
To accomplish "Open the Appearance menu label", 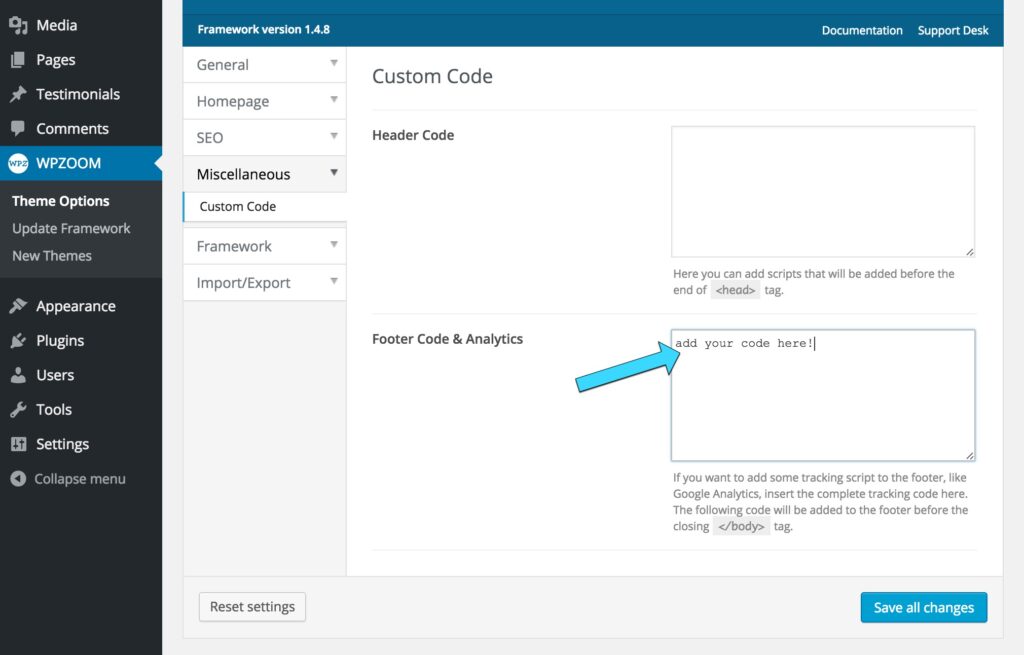I will click(x=76, y=306).
